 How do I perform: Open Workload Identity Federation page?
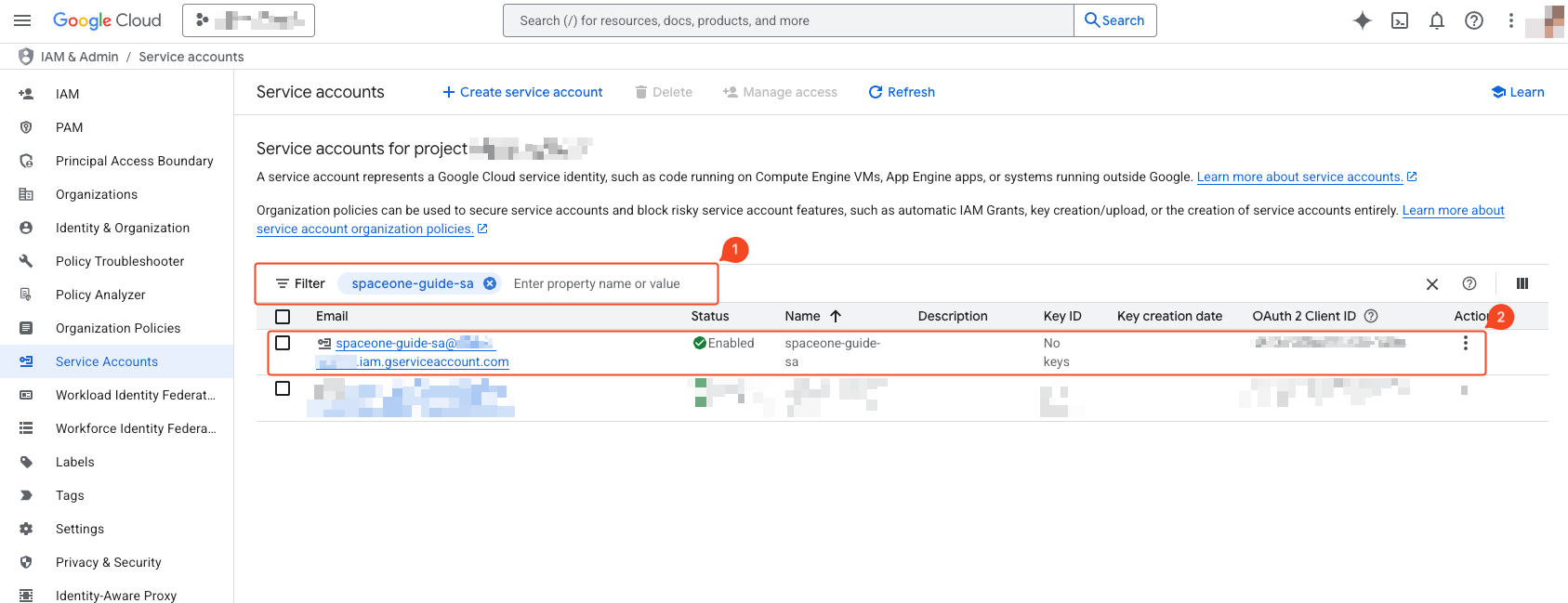coord(136,395)
